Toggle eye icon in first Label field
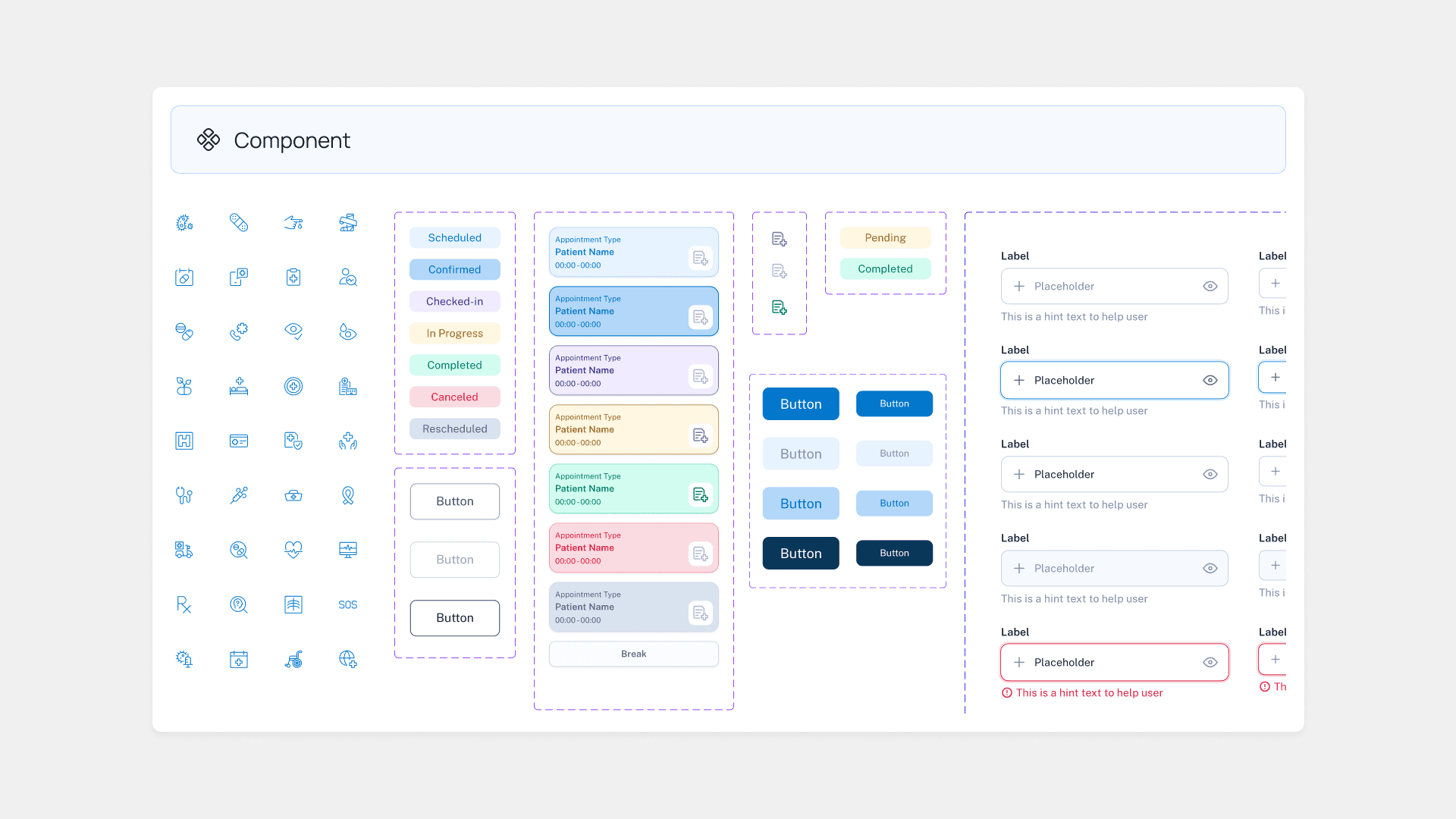The width and height of the screenshot is (1456, 819). click(x=1210, y=287)
